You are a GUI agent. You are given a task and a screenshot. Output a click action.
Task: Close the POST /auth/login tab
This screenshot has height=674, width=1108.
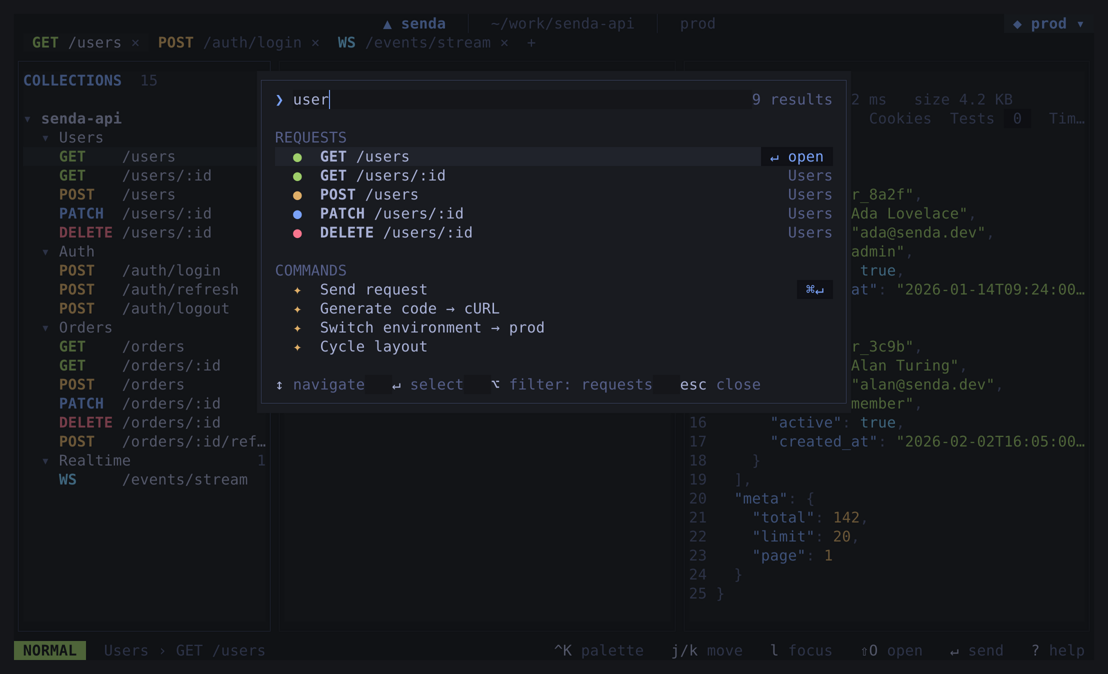click(x=315, y=43)
